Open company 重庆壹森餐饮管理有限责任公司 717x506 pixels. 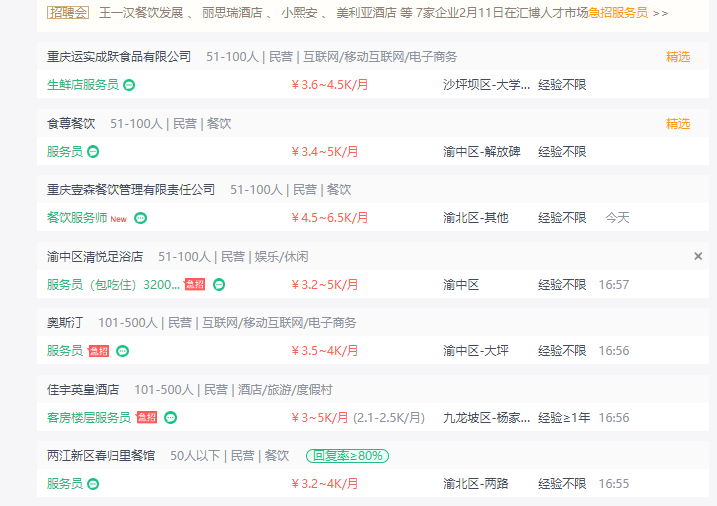click(x=131, y=190)
